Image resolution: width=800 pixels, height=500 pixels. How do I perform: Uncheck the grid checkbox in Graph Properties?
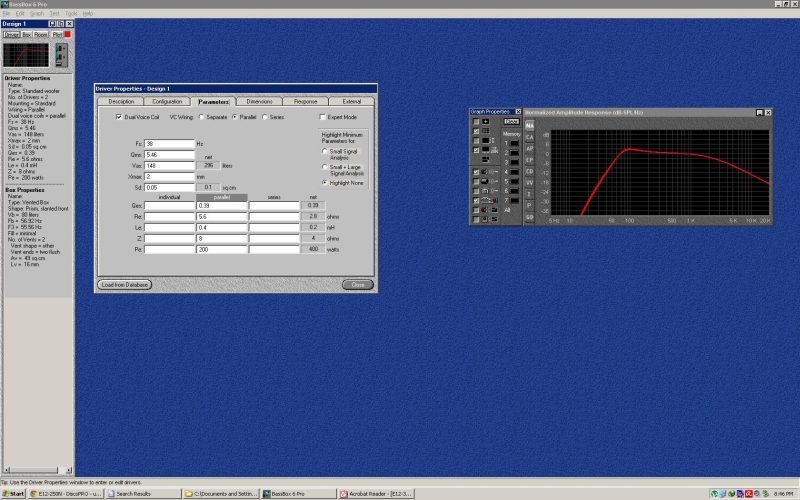476,131
